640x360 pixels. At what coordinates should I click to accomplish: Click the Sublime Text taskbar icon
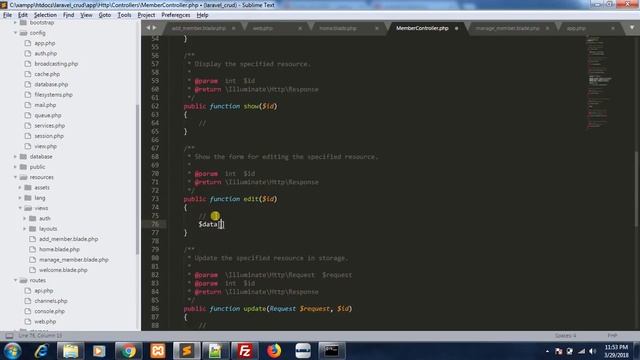[187, 351]
